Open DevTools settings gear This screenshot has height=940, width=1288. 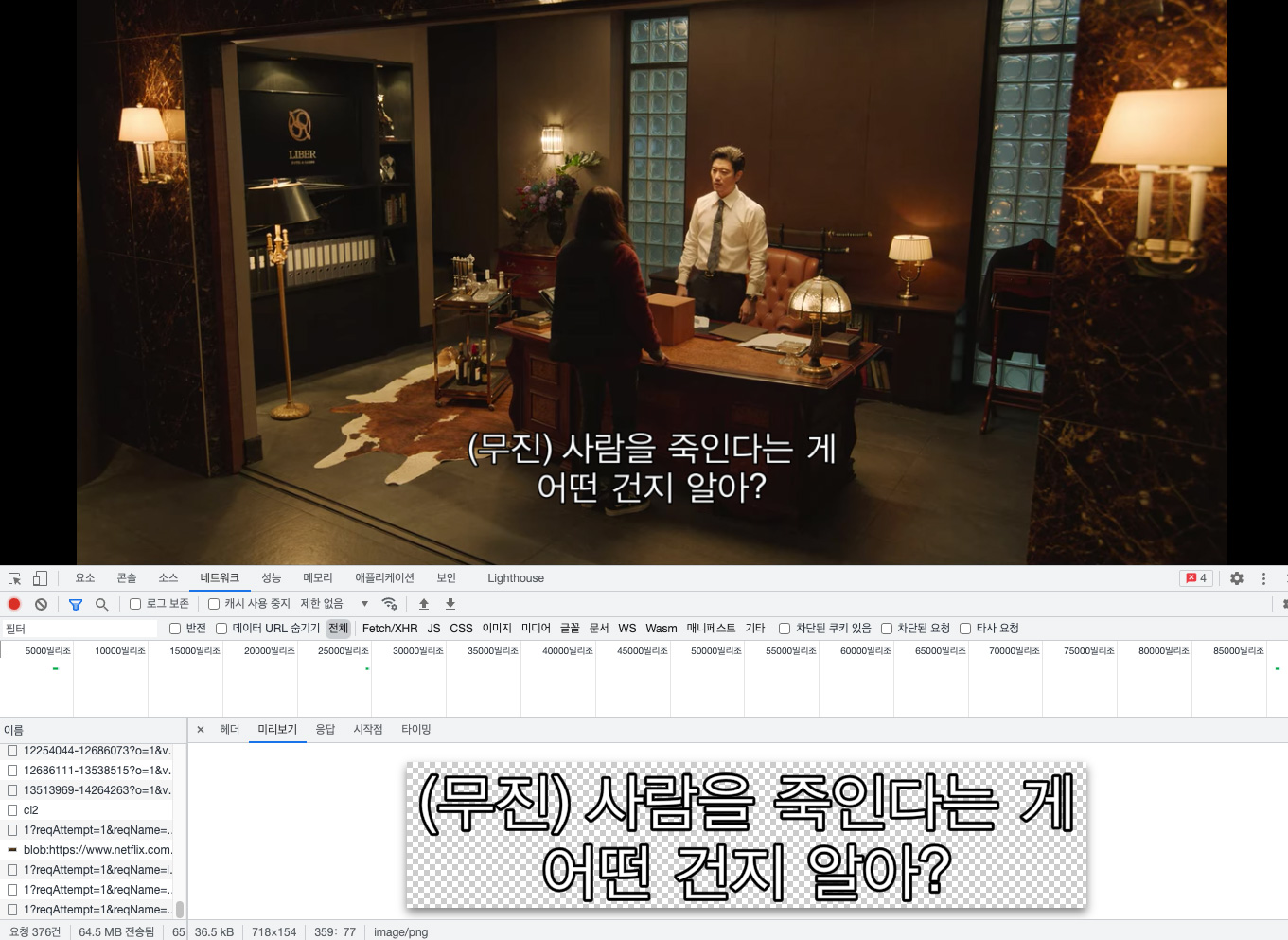point(1236,578)
